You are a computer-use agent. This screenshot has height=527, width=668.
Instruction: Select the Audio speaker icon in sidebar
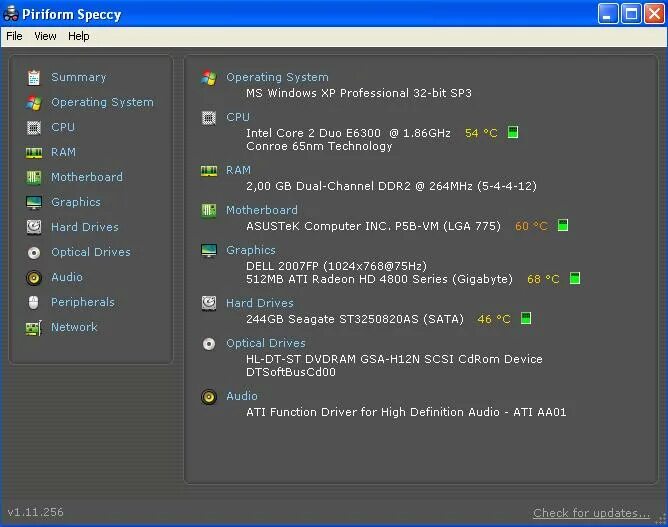(x=34, y=278)
